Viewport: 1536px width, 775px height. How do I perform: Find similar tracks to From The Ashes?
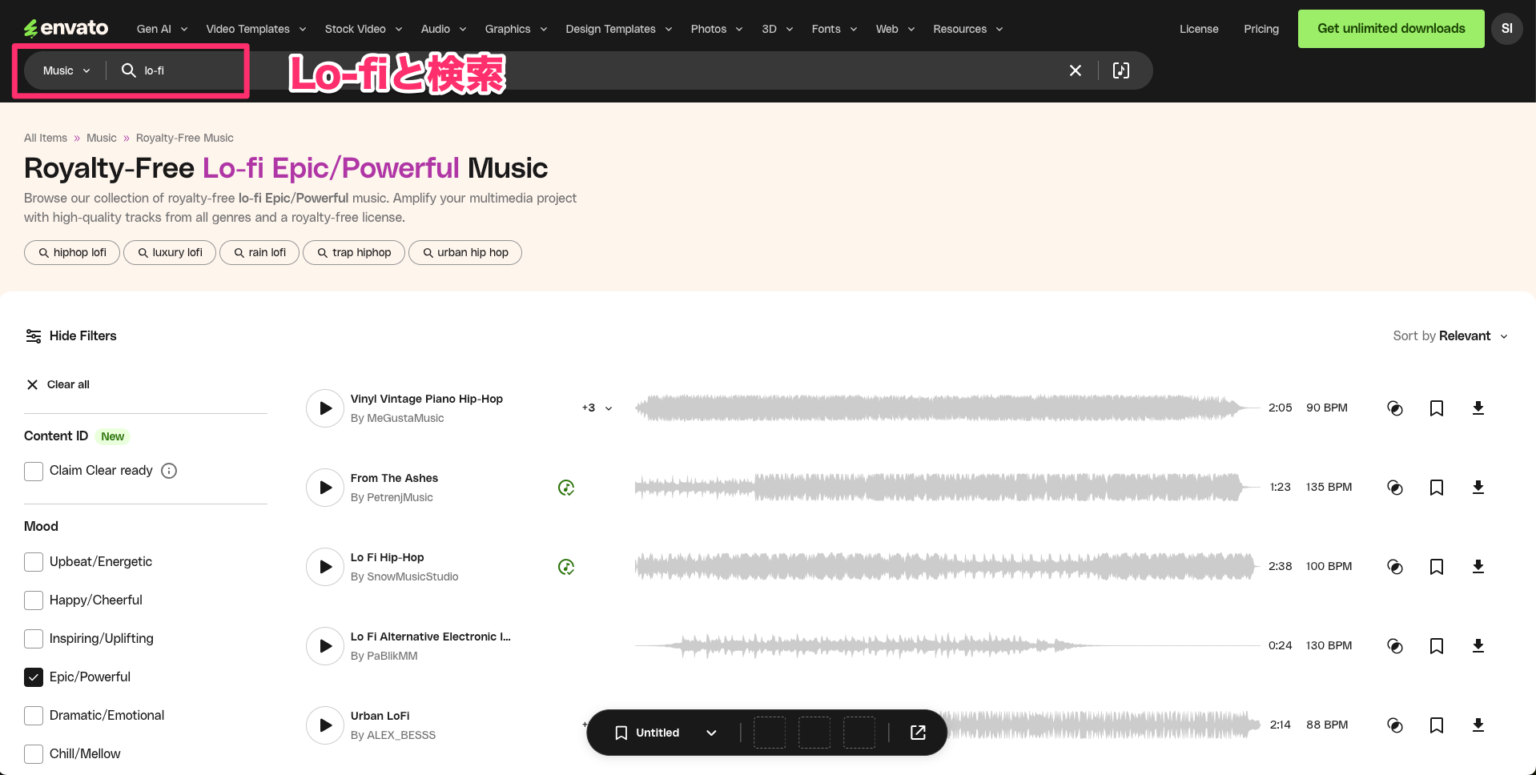coord(1394,487)
